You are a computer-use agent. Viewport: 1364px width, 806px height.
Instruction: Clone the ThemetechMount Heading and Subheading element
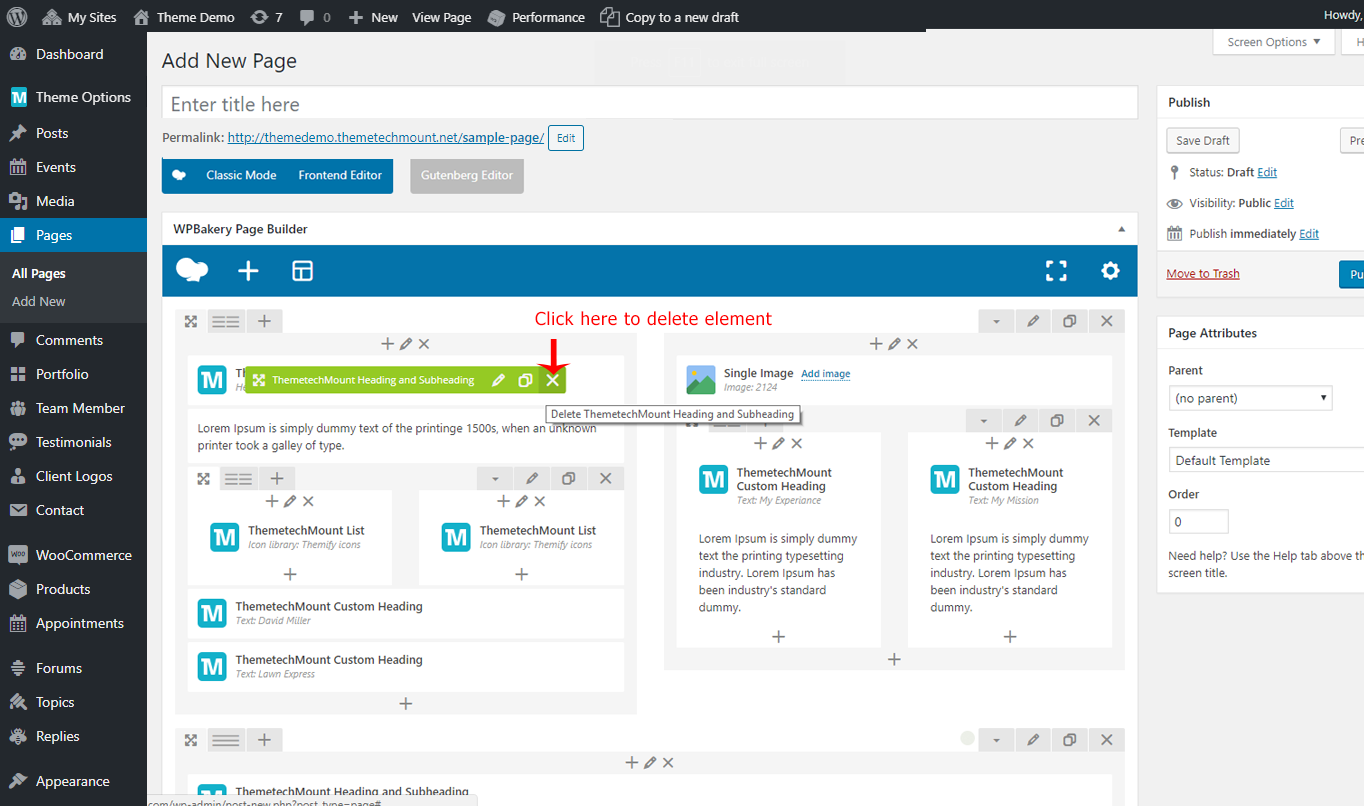[x=525, y=380]
